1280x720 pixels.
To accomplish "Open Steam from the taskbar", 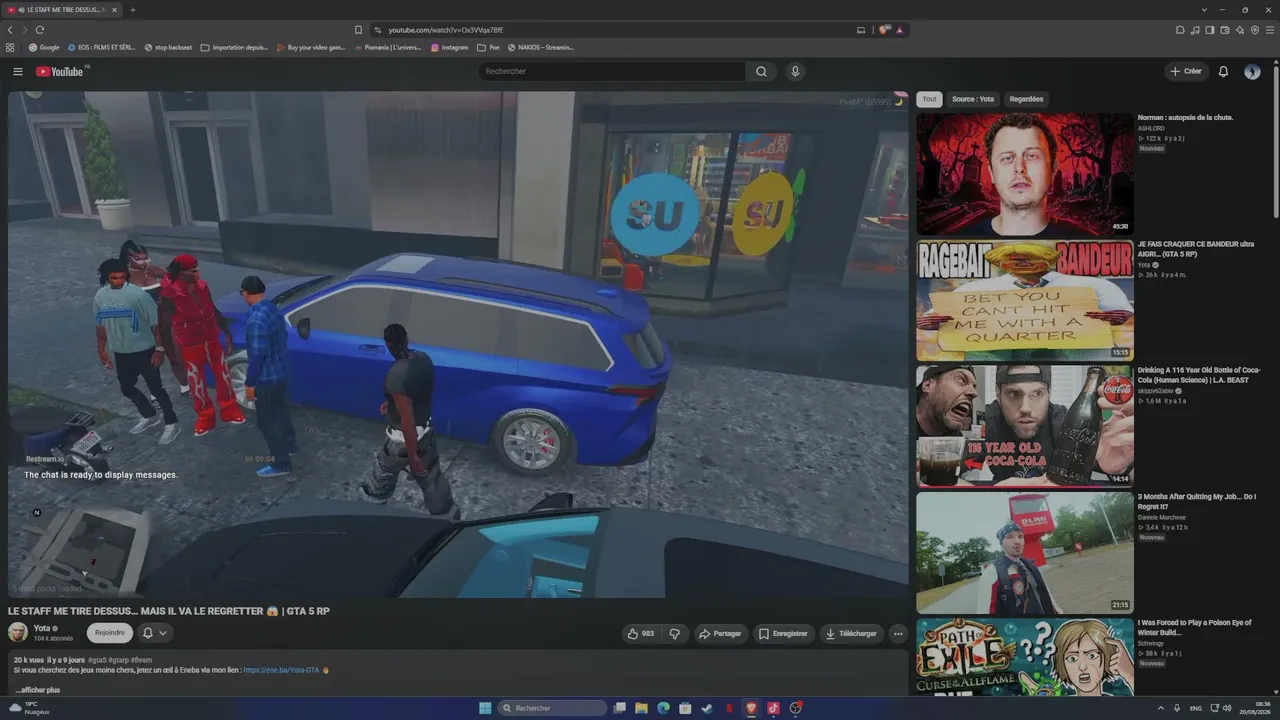I will click(x=707, y=708).
